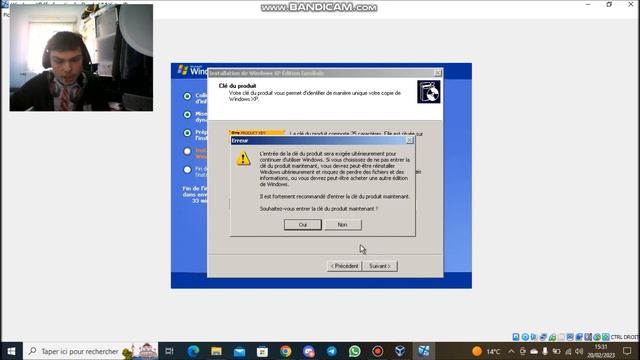Click the mouse integration icon in VirtualBox status bar

pos(597,337)
